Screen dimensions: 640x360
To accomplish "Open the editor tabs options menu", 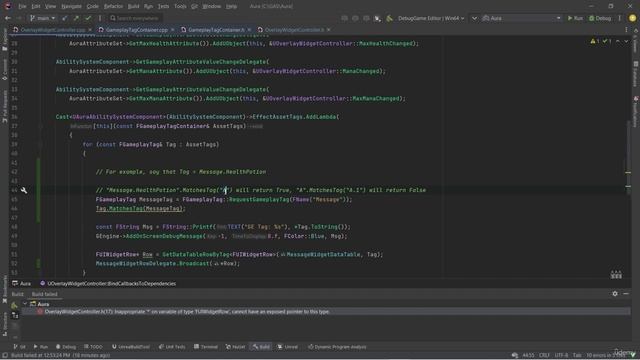I will click(627, 30).
